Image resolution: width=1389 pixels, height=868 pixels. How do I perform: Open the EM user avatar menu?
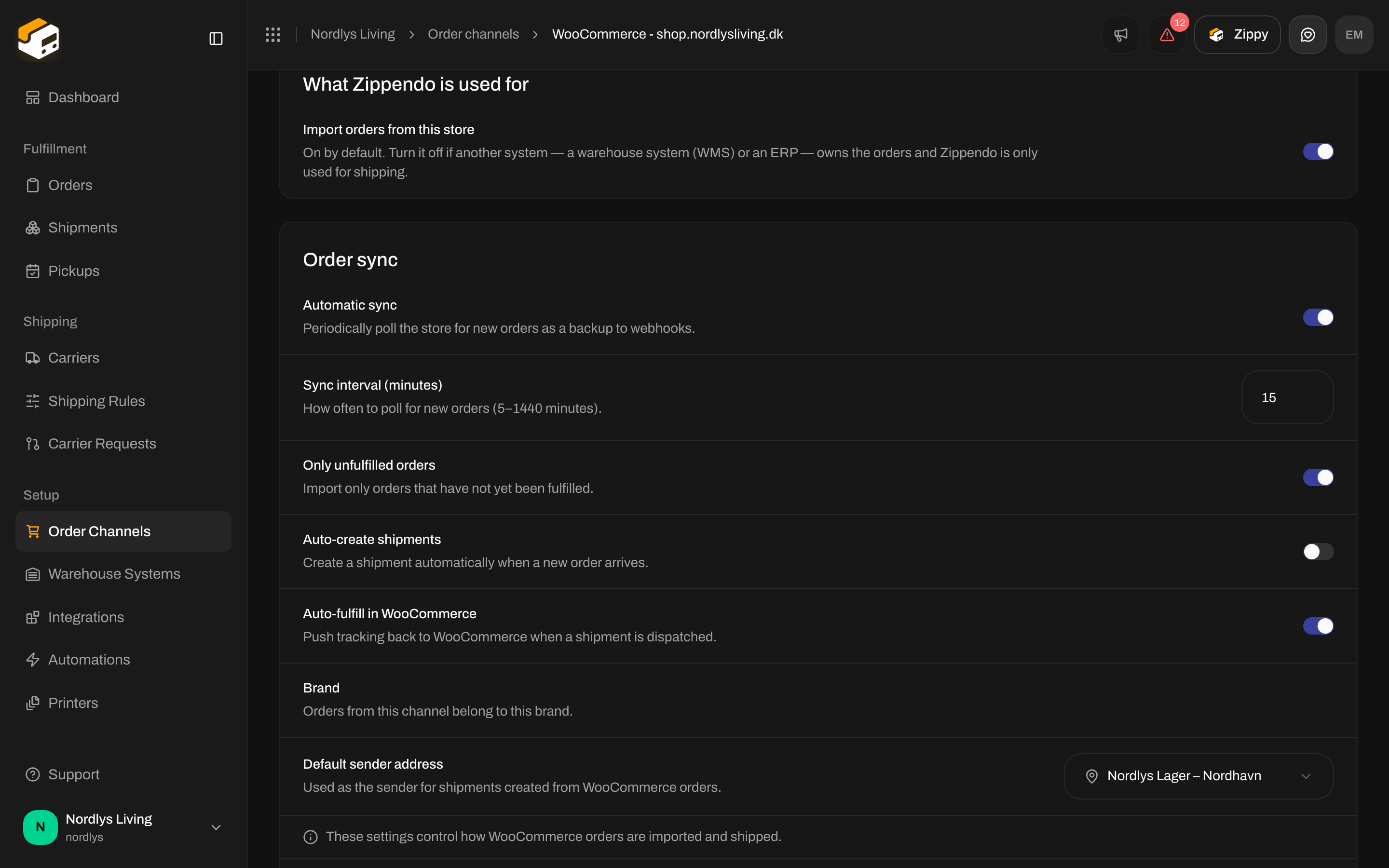pyautogui.click(x=1354, y=34)
